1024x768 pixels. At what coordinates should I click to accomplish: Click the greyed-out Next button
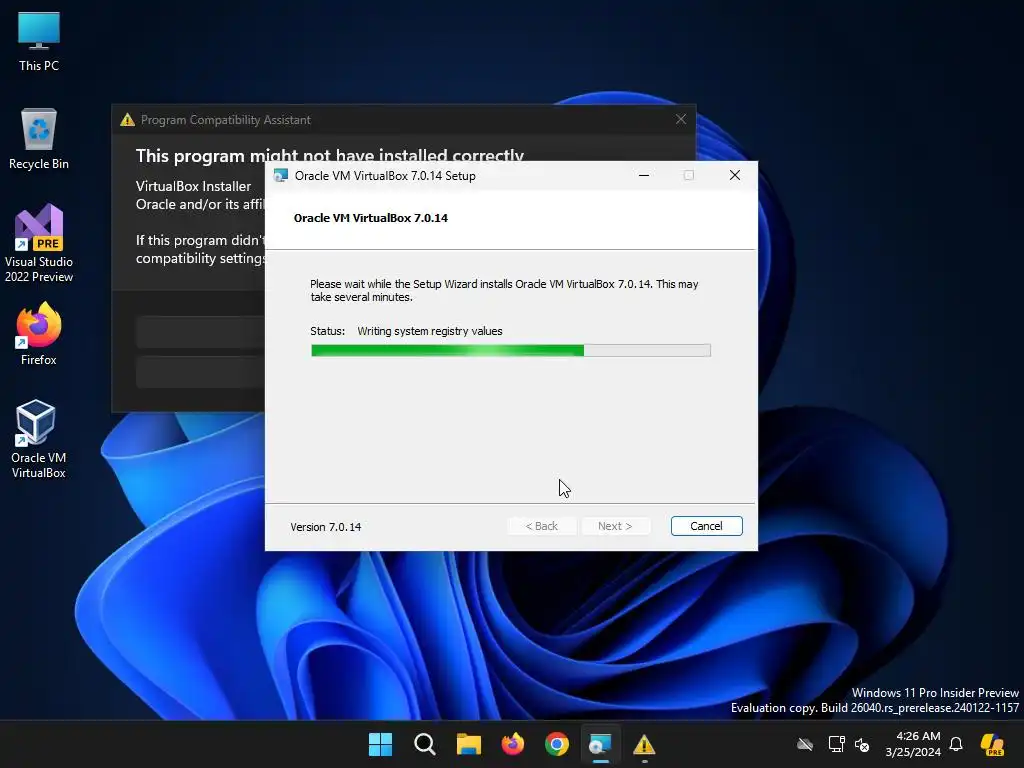615,526
